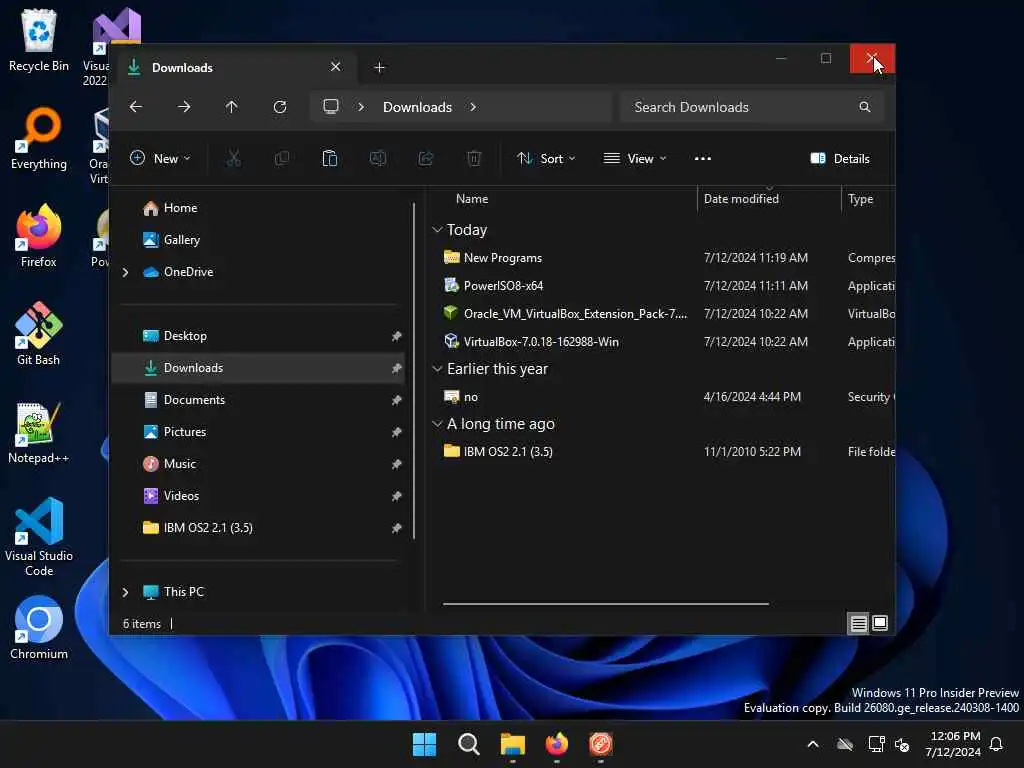Click pin icon beside IBM OS2 2.1 (3.5)

click(396, 528)
